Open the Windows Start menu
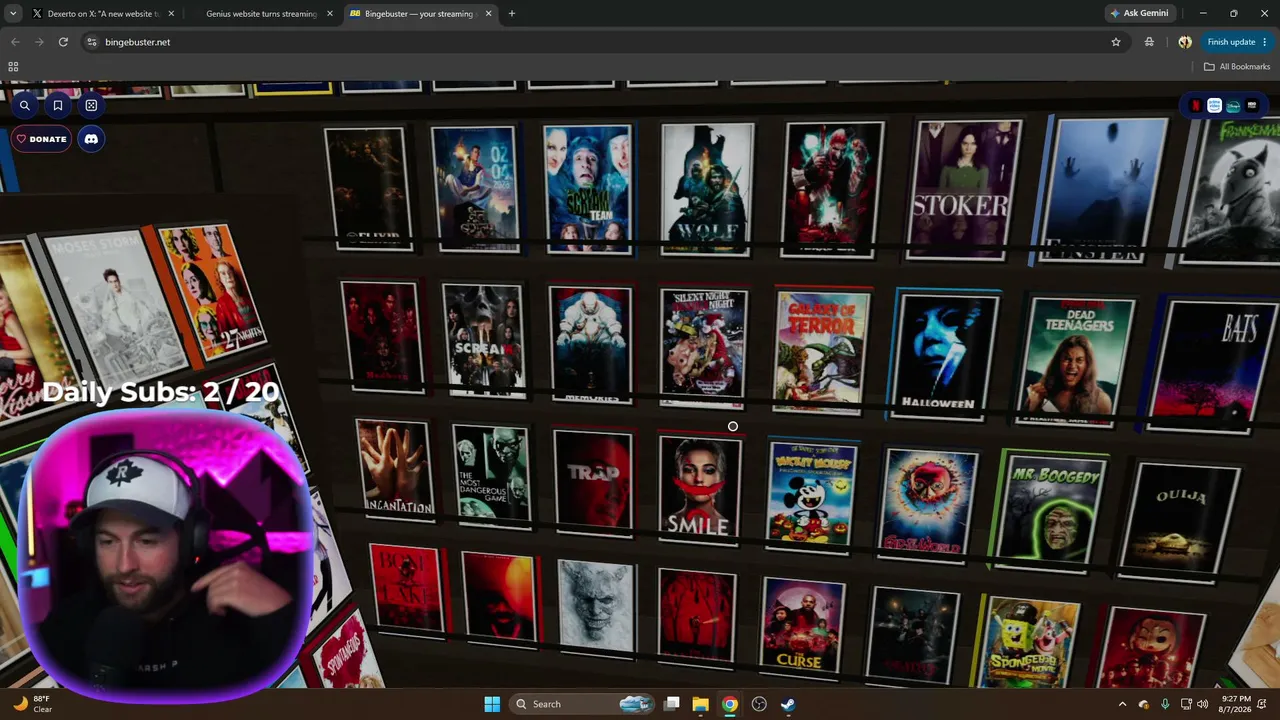The width and height of the screenshot is (1280, 720). coord(492,704)
